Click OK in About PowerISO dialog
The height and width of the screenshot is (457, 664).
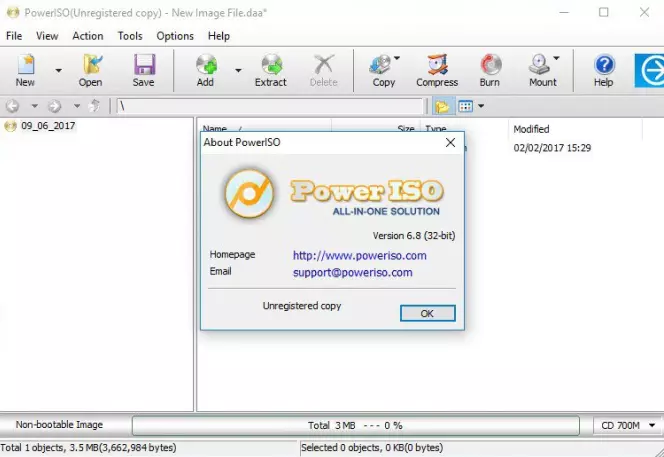coord(428,313)
